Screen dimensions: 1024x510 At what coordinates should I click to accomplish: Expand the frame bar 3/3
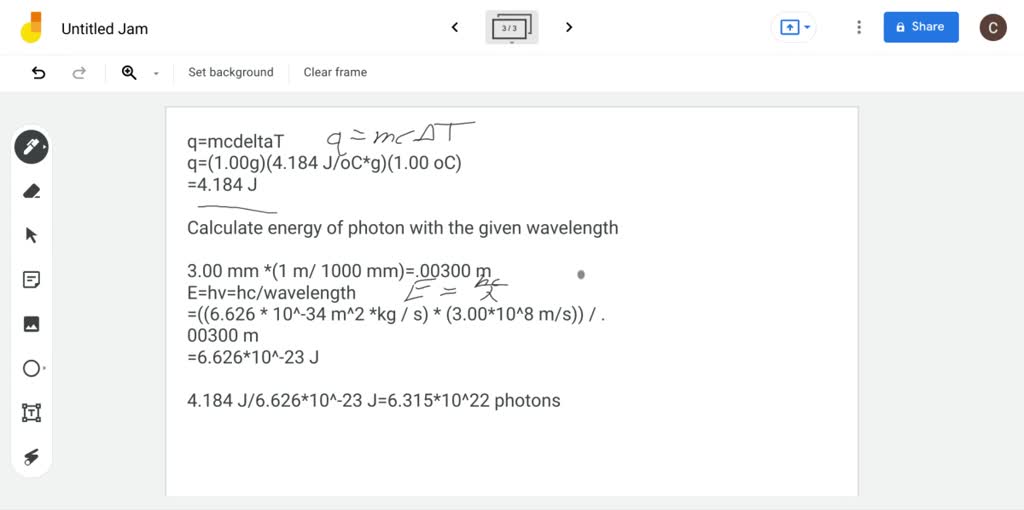click(511, 28)
